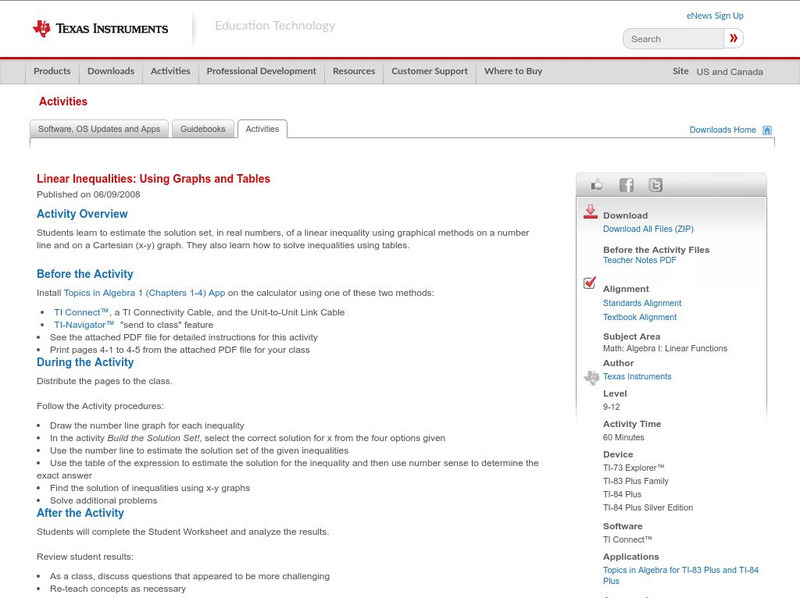Switch to Software, OS Updates and Apps tab
This screenshot has width=800, height=598.
point(99,129)
